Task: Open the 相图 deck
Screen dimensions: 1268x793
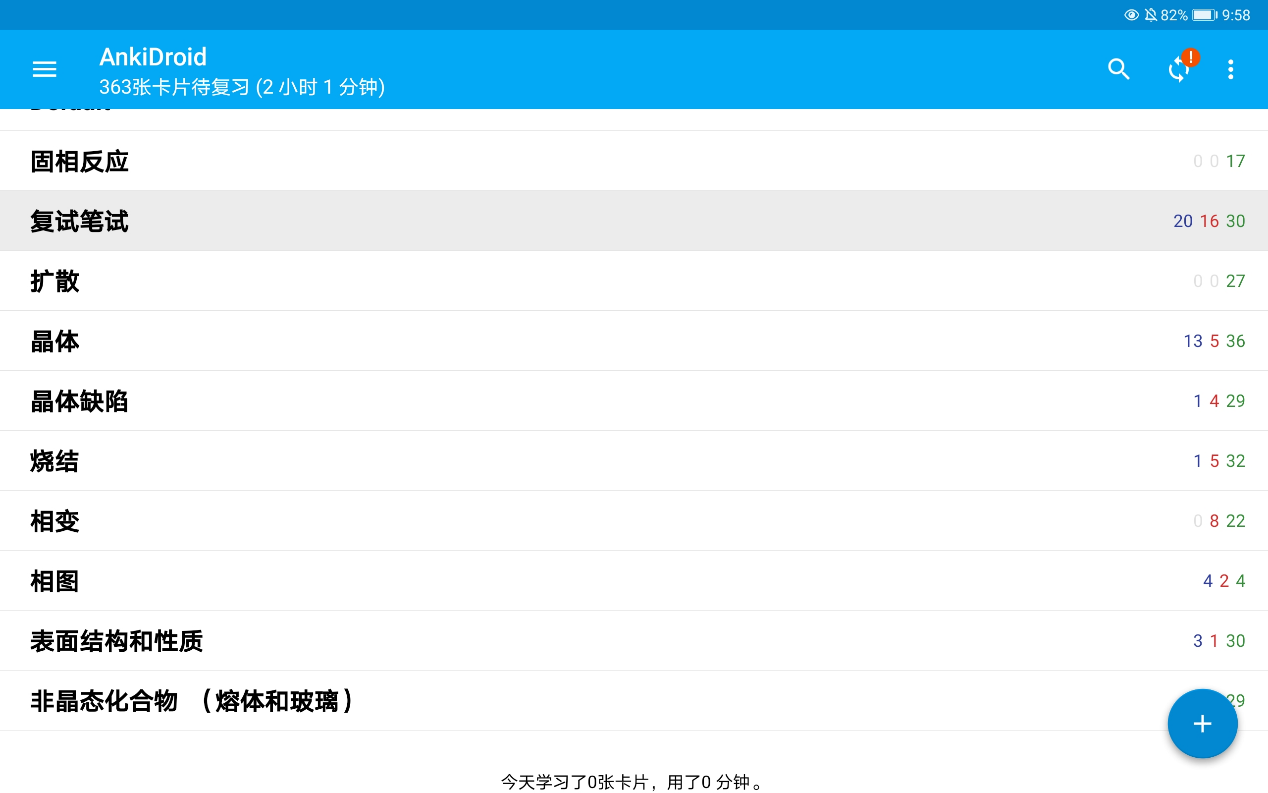Action: [x=634, y=581]
